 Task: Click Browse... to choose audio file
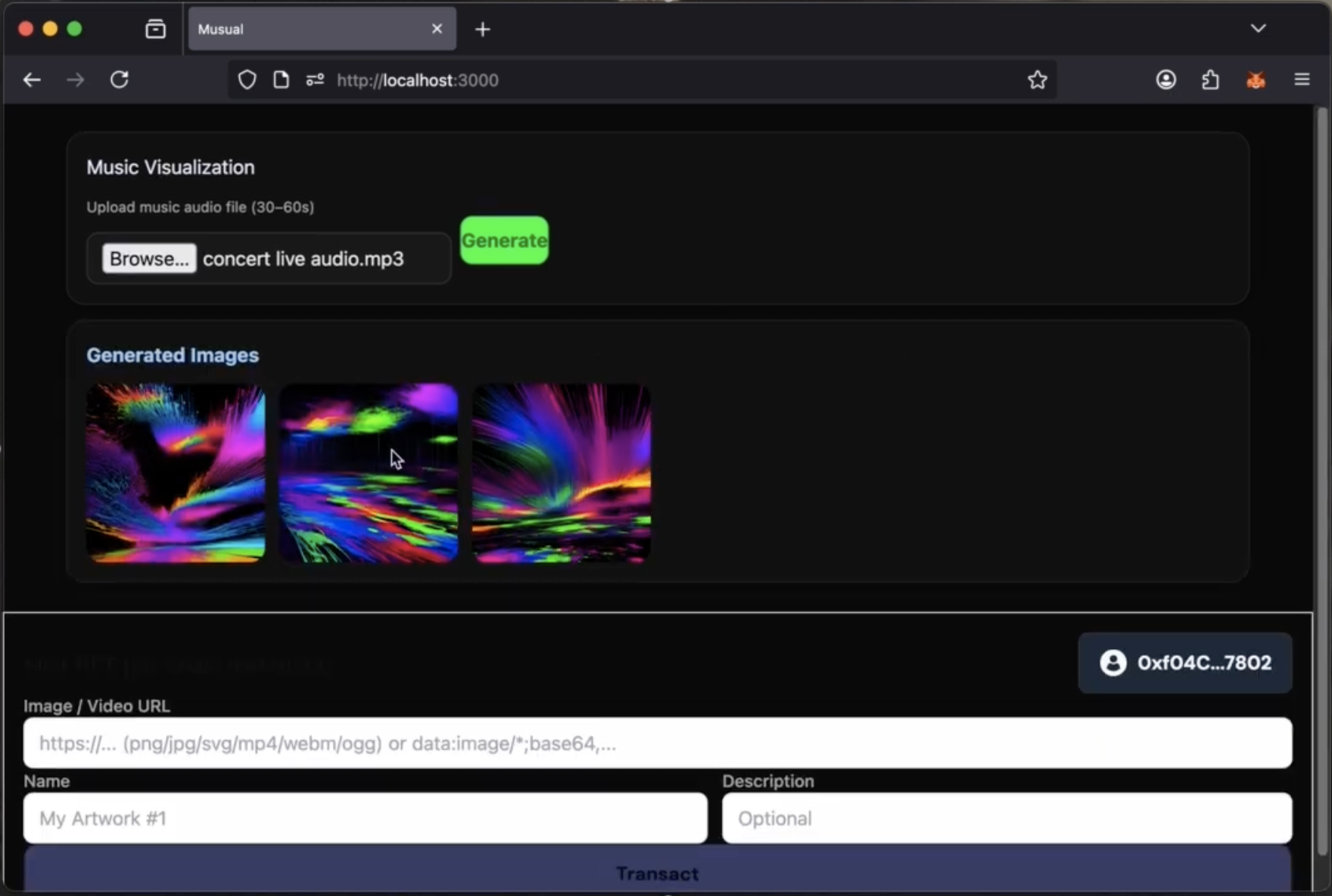coord(149,259)
